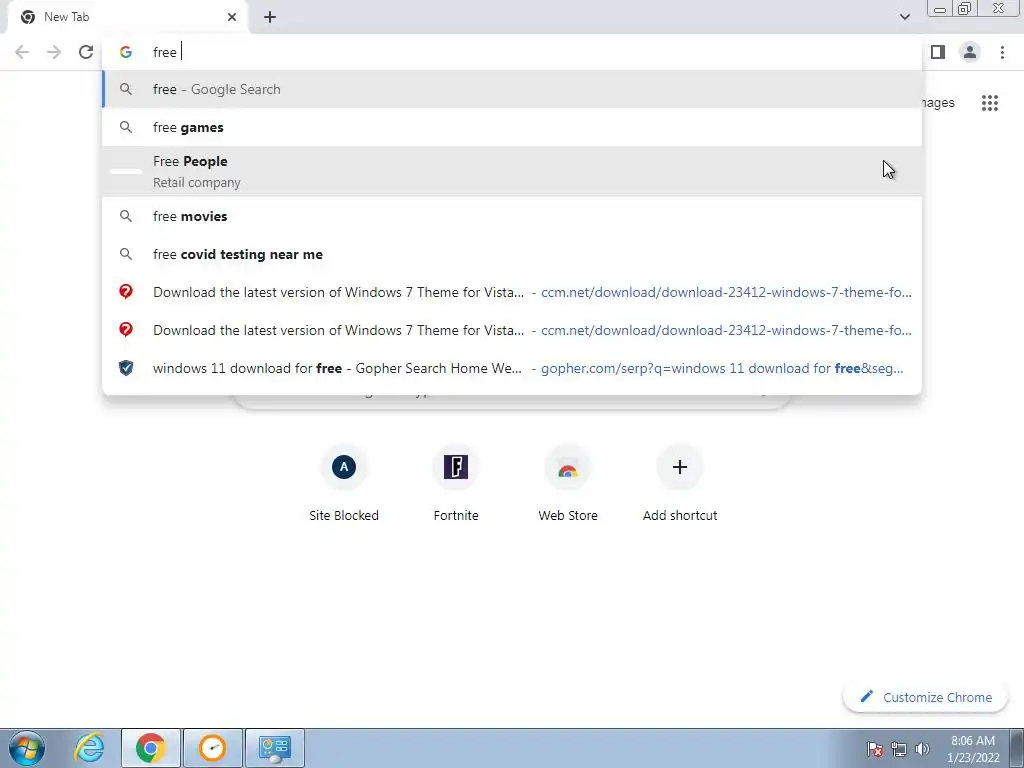This screenshot has width=1024, height=768.
Task: Open the Windows Start menu orb
Action: (27, 748)
